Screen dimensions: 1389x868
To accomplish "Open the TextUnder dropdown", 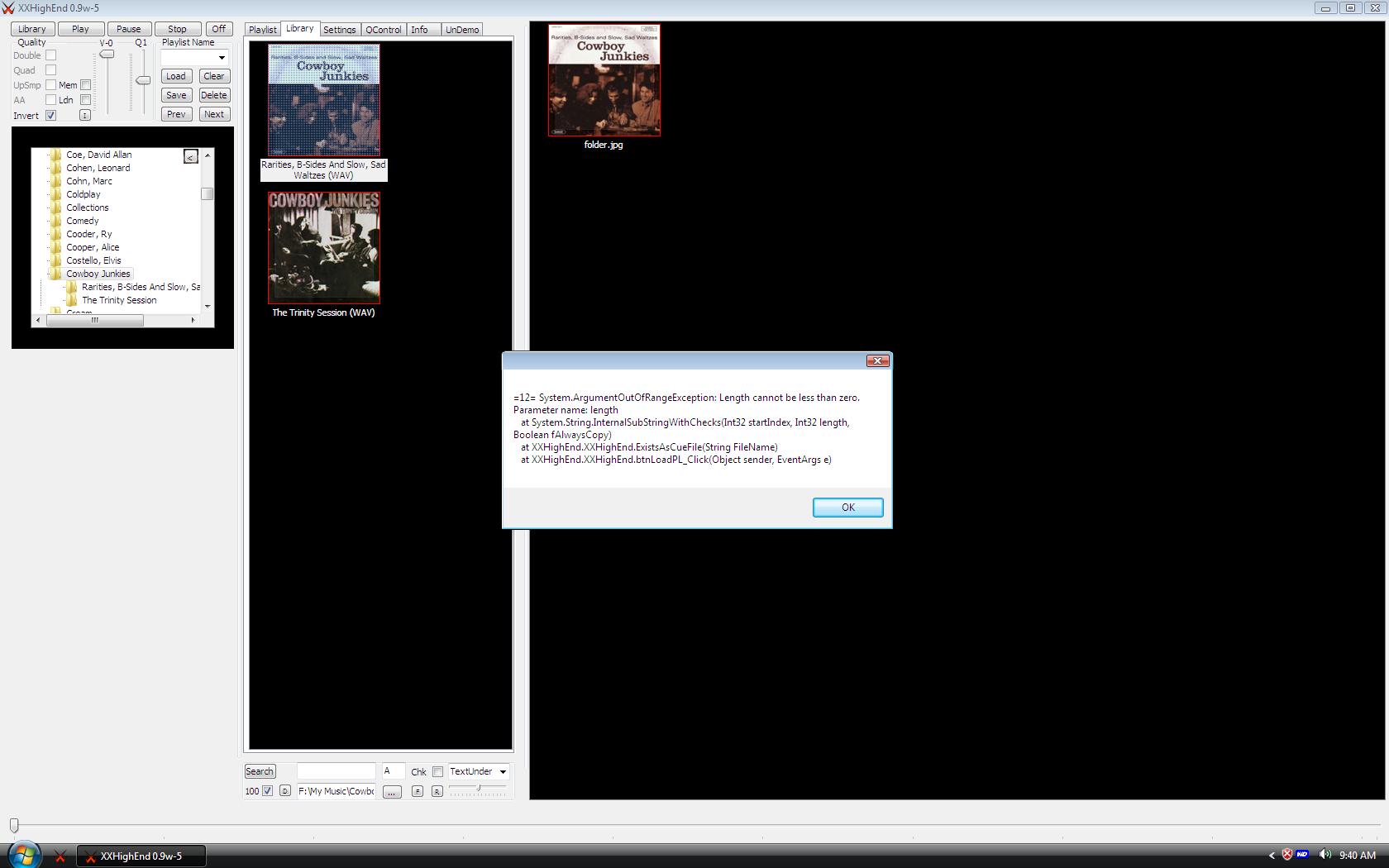I will tap(503, 771).
